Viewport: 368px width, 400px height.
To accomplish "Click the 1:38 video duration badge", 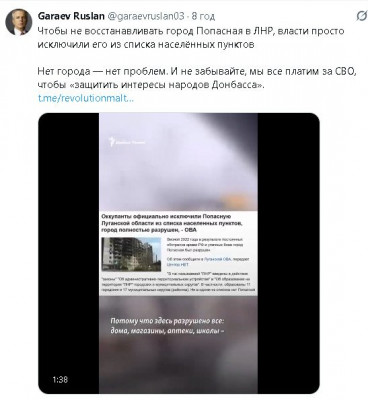I will pos(60,379).
